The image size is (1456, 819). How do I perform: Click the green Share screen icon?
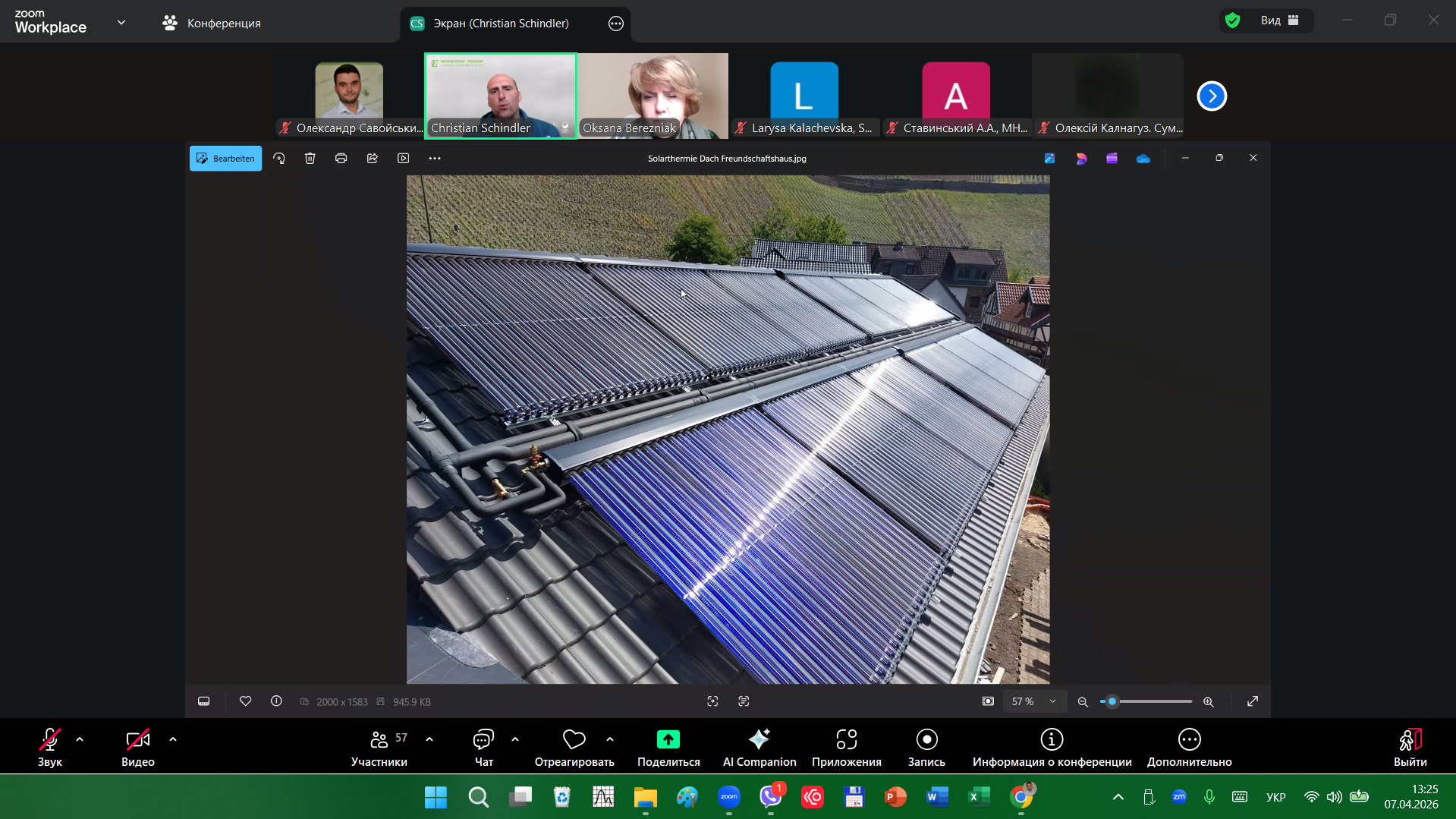[668, 739]
